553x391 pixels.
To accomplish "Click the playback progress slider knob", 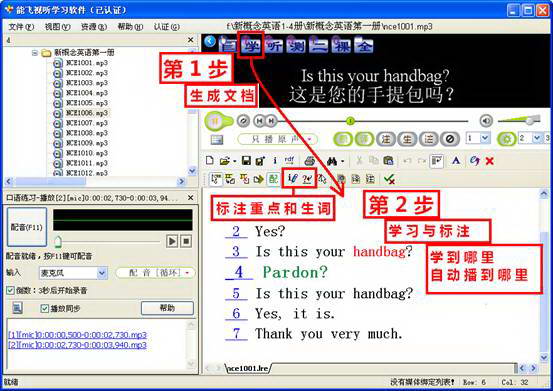I will point(350,121).
